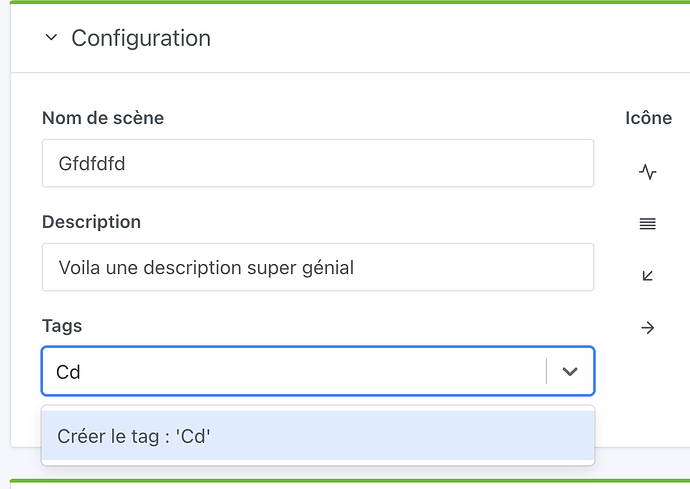Screen dimensions: 690x489
Task: Select the right arrow icon
Action: pyautogui.click(x=647, y=327)
